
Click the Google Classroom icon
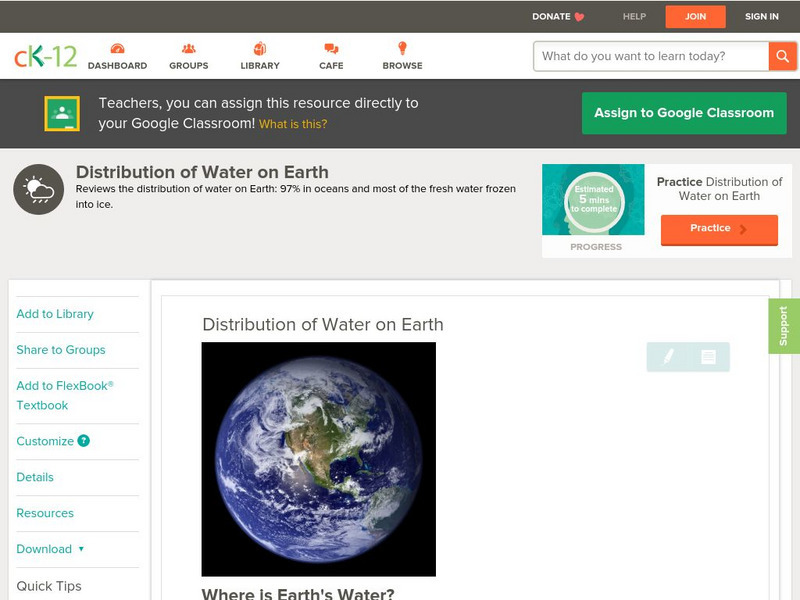[62, 113]
